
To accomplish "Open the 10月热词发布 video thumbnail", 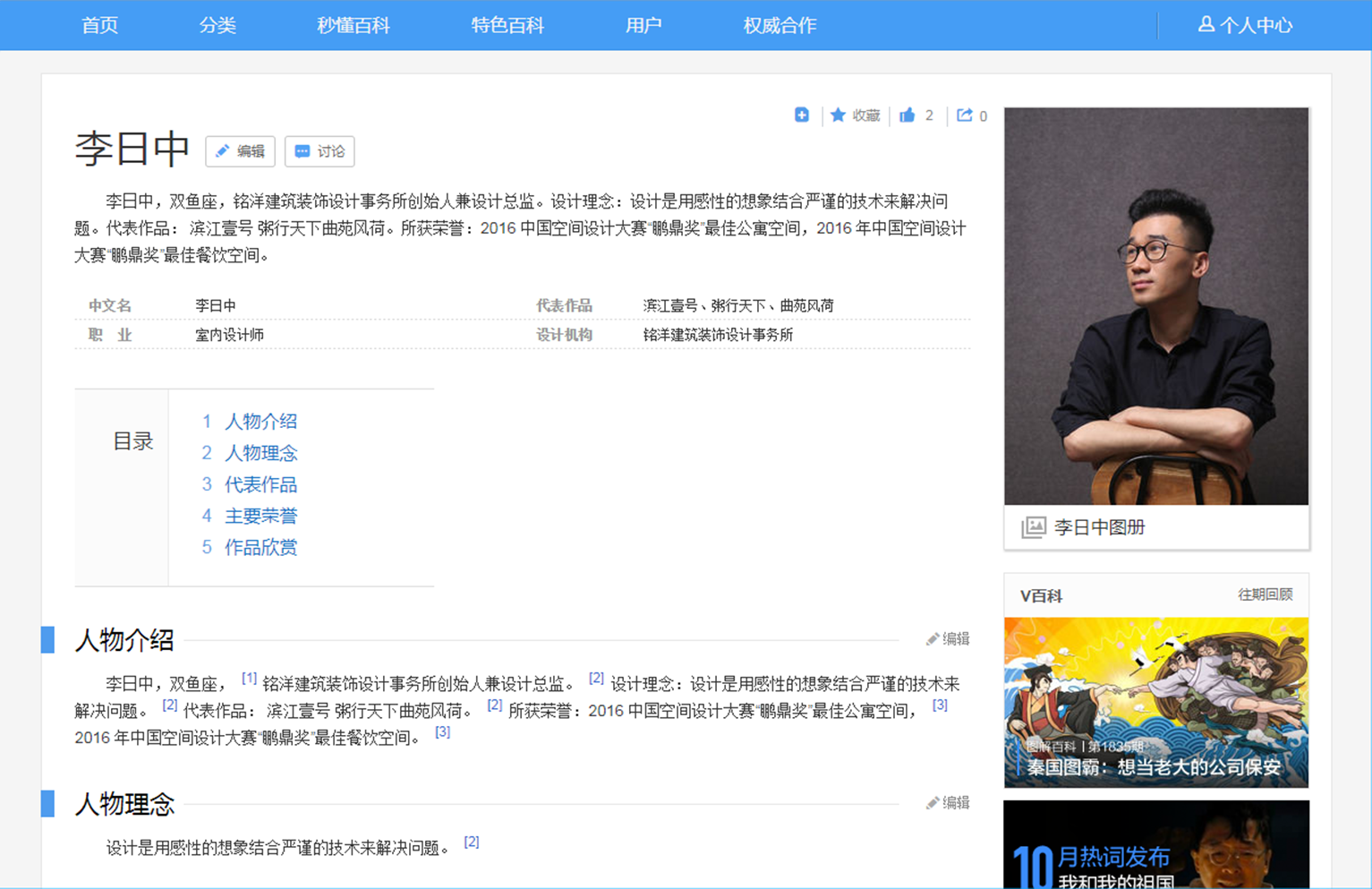I will [1156, 844].
